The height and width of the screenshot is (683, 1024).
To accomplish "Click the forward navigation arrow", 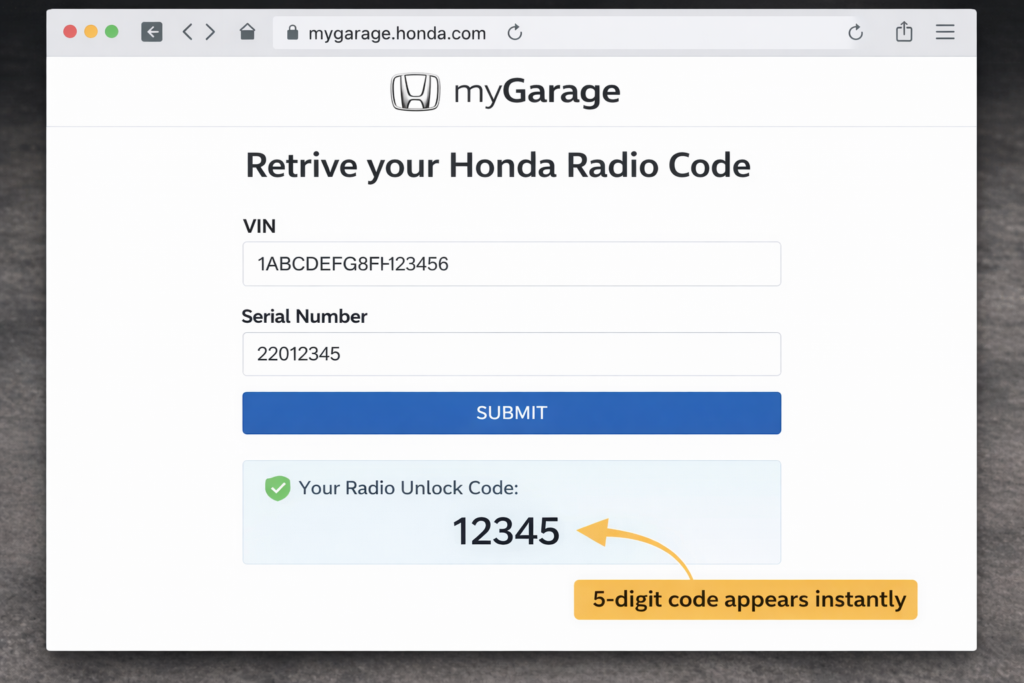I will pyautogui.click(x=211, y=31).
